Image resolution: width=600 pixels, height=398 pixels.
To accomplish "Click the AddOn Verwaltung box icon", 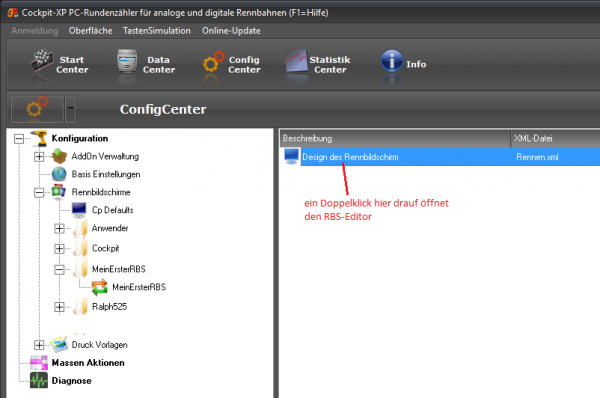I will pyautogui.click(x=59, y=156).
